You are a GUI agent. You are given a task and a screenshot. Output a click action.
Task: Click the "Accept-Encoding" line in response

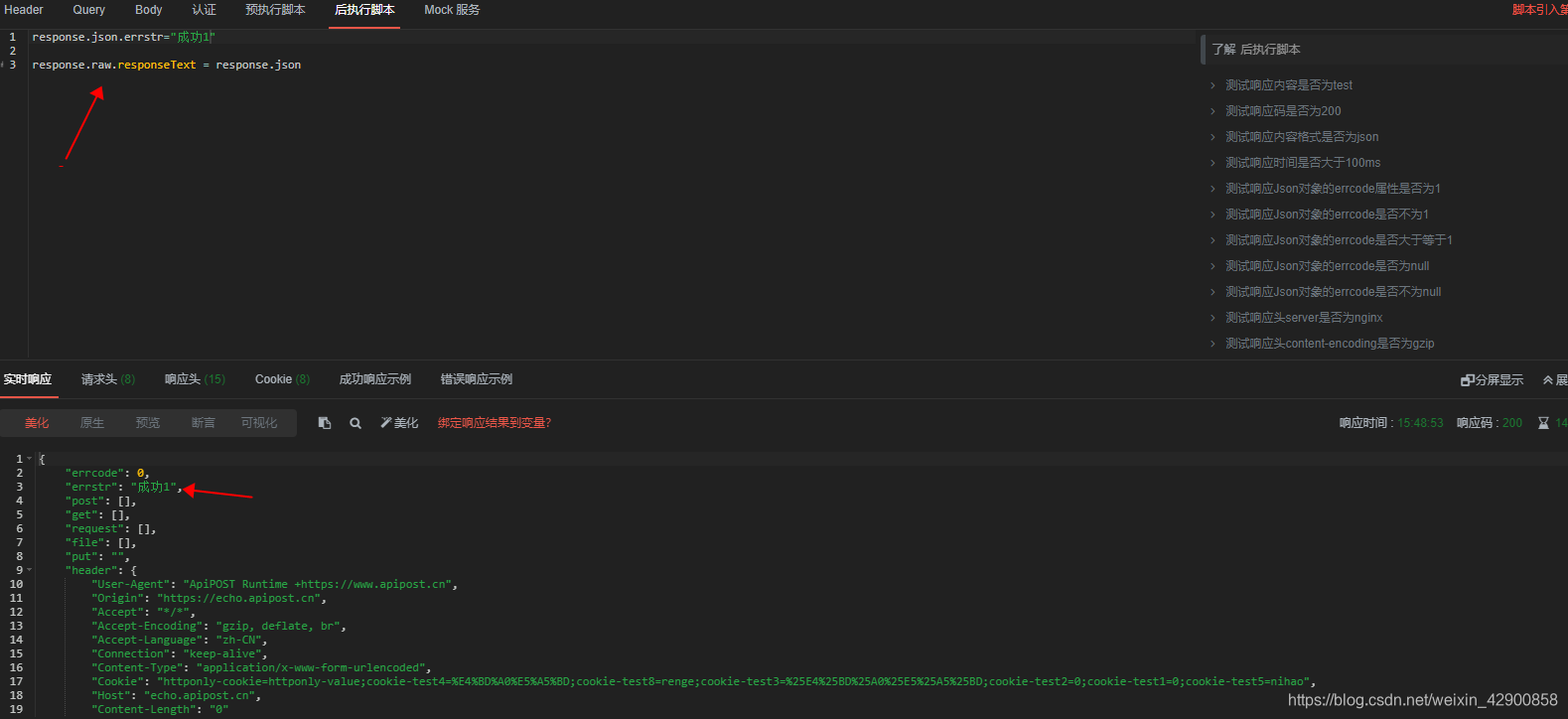point(218,626)
